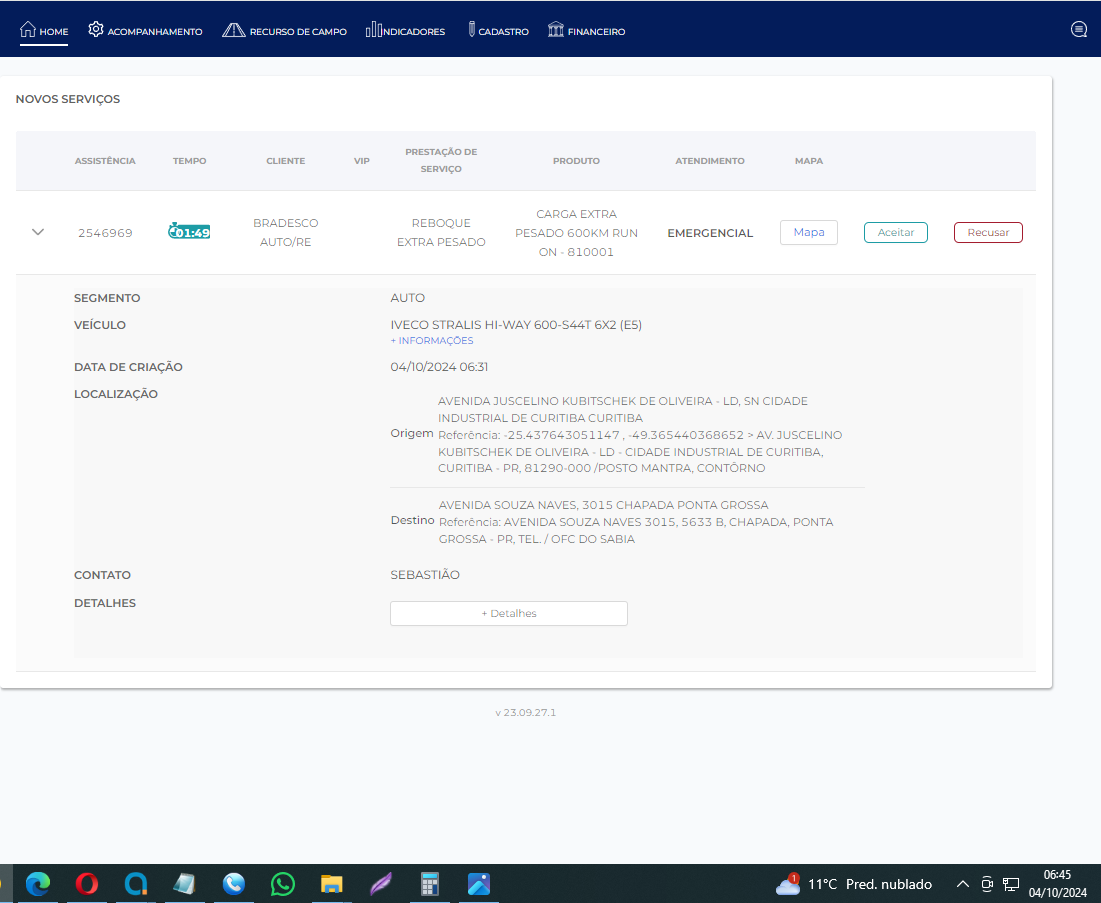This screenshot has width=1101, height=903.
Task: Open Calculator from the taskbar
Action: [430, 884]
